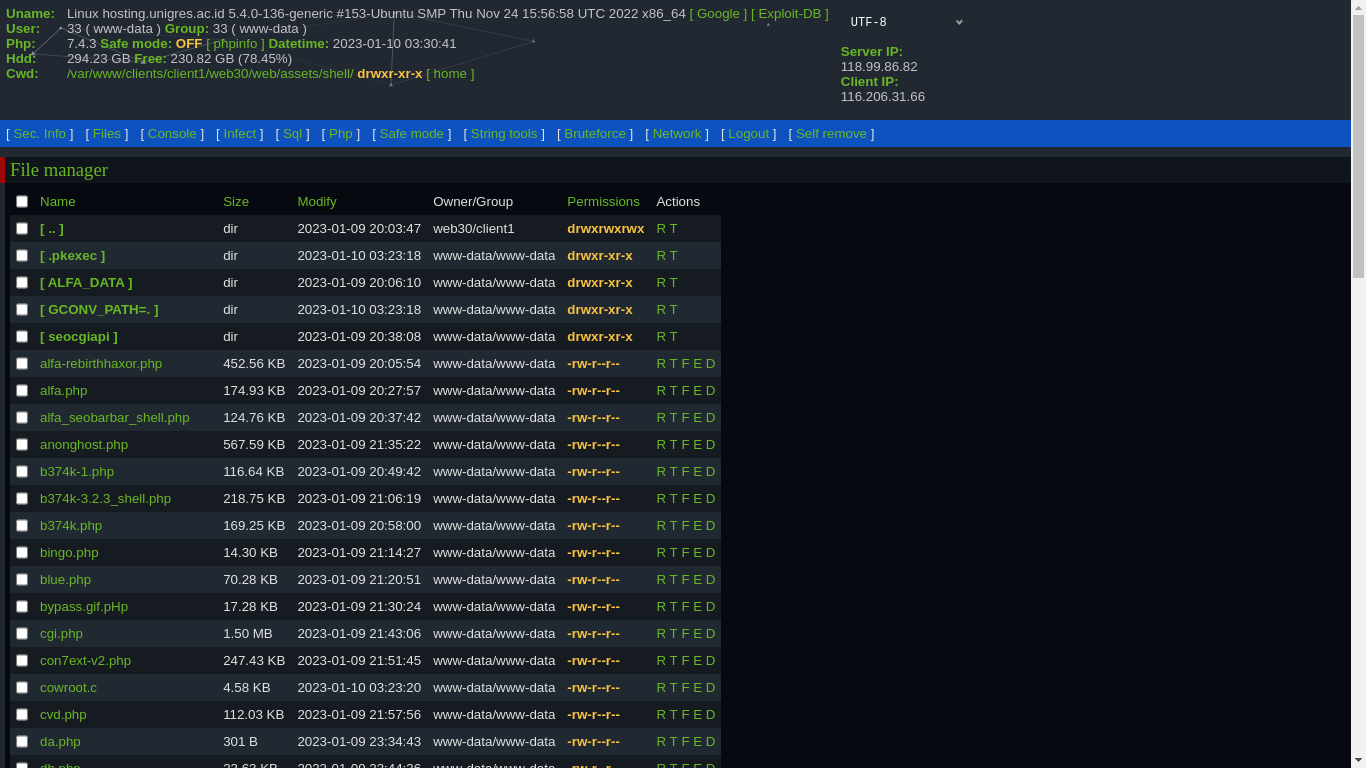The width and height of the screenshot is (1366, 768).
Task: Open the phpinfo link
Action: click(236, 44)
